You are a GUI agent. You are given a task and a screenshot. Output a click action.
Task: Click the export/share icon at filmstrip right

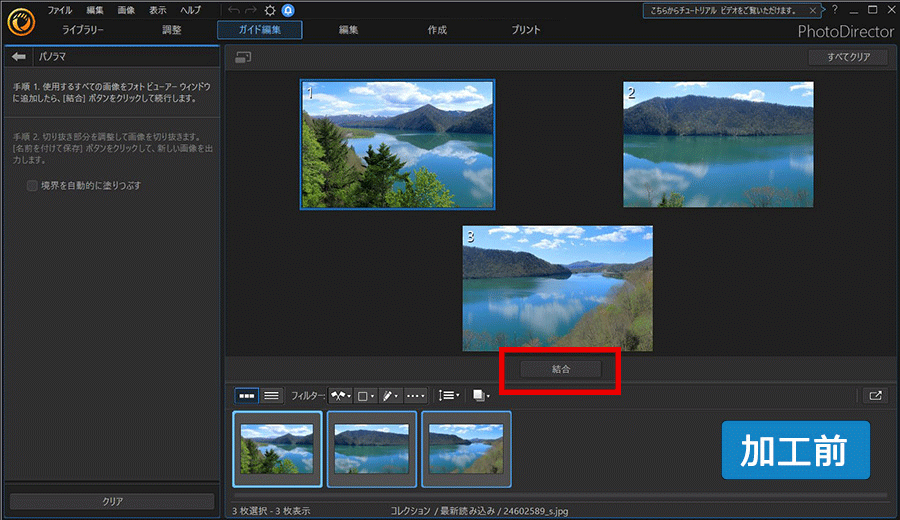click(875, 395)
